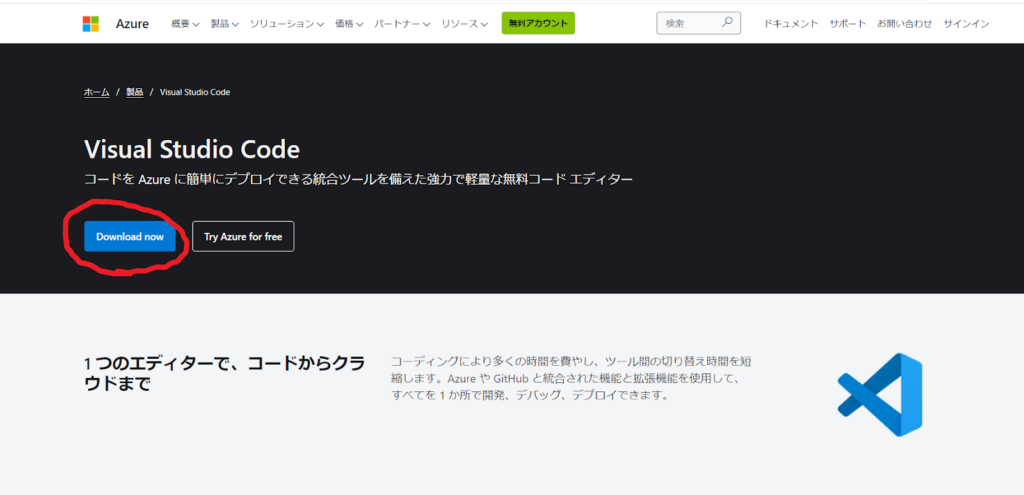
Task: Click the blue Visual Studio Code logo
Action: pos(880,395)
